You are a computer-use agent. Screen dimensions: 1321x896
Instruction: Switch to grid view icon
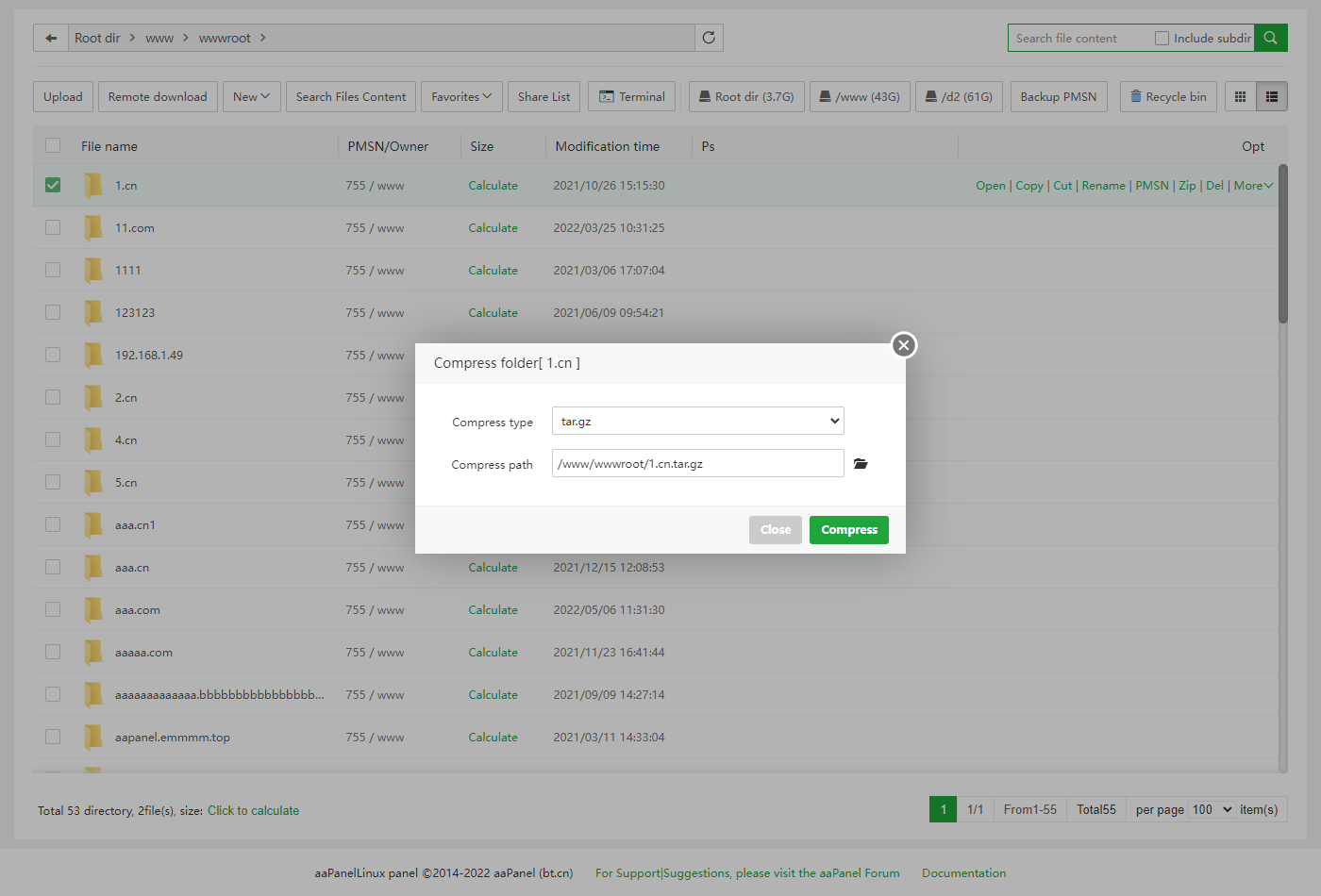tap(1241, 96)
